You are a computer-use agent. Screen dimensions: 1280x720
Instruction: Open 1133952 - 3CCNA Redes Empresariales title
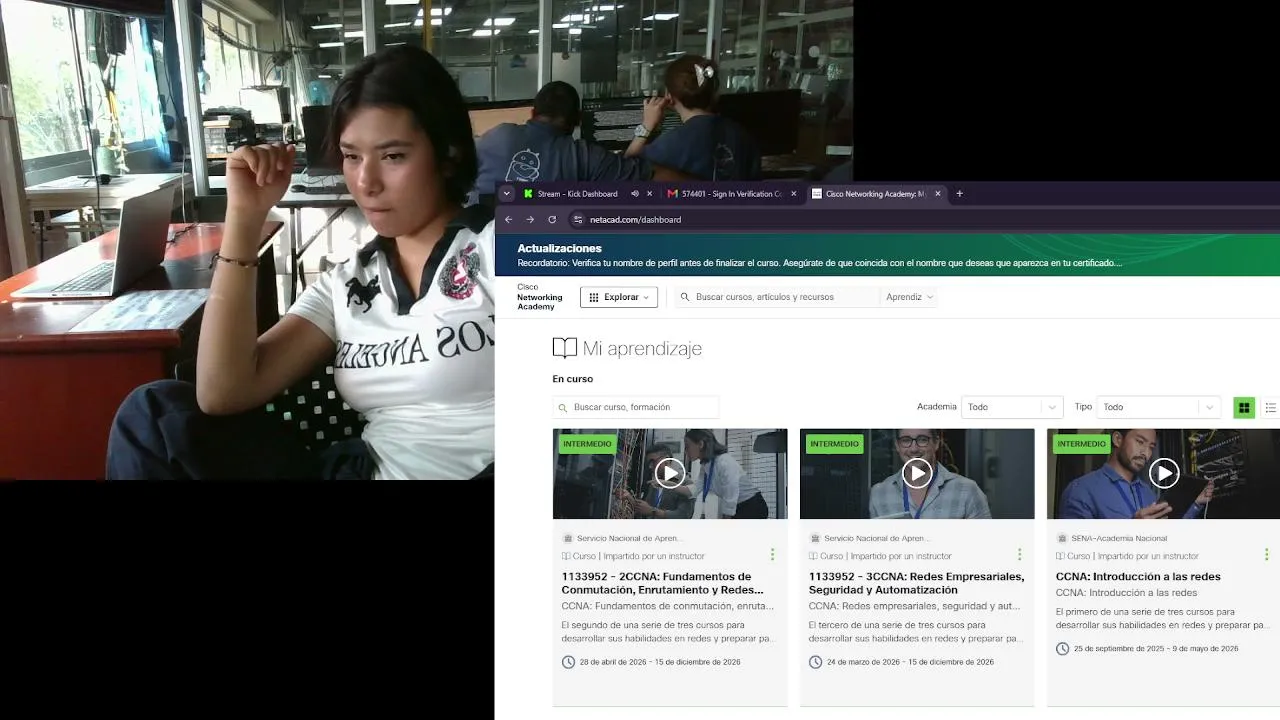(916, 583)
